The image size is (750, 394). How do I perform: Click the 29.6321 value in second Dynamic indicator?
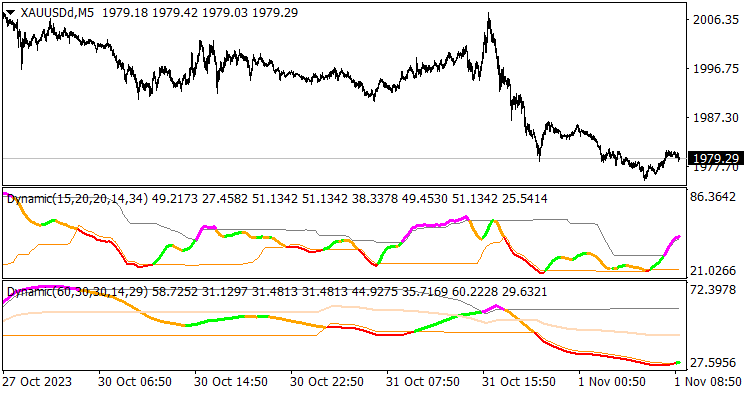pyautogui.click(x=524, y=292)
